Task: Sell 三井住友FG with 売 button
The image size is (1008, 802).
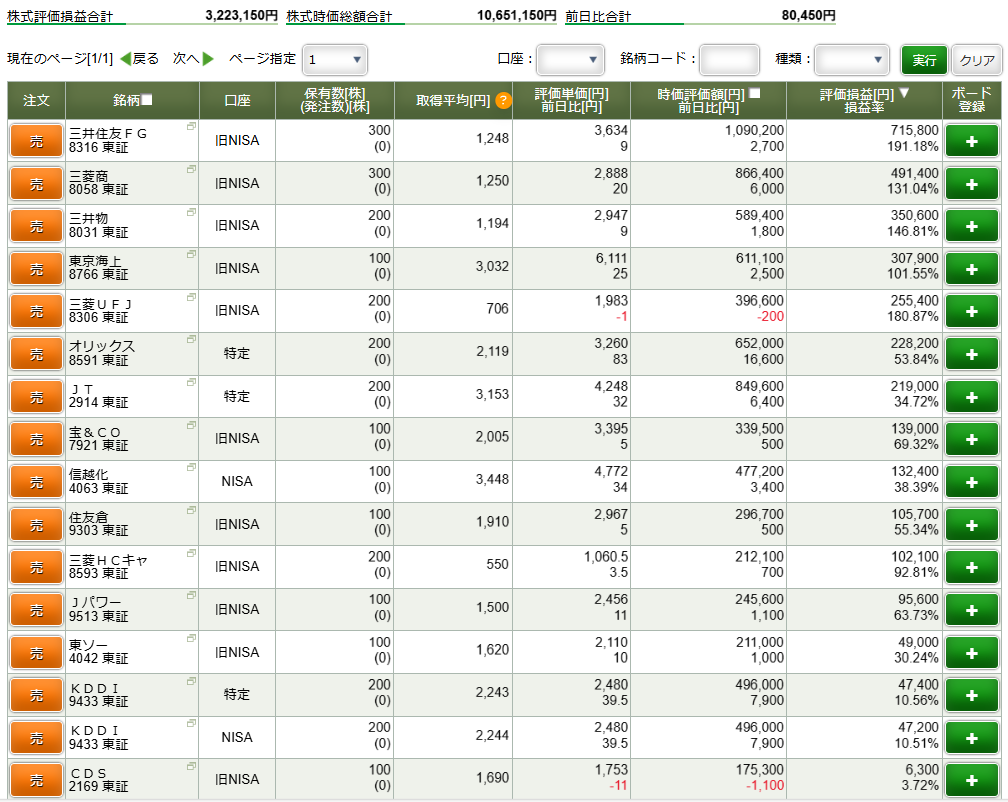Action: (37, 141)
